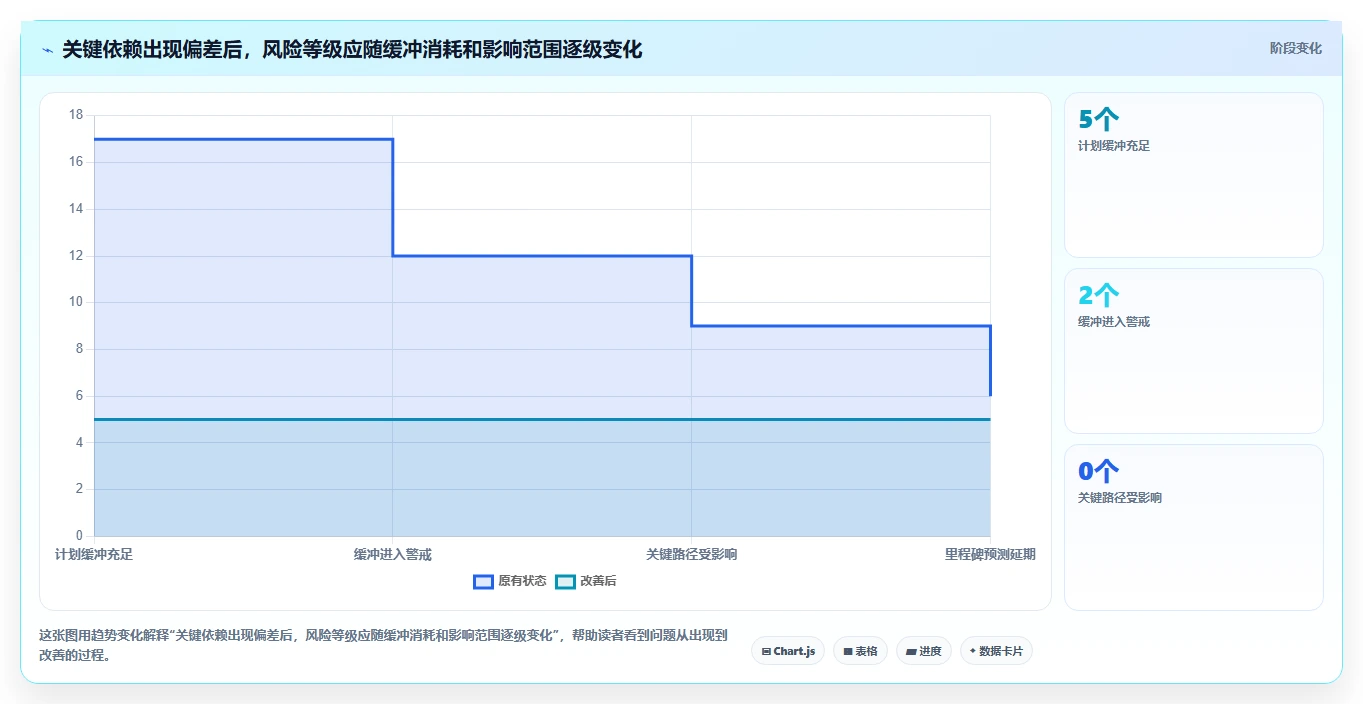Click the y-axis value 6
Image resolution: width=1363 pixels, height=704 pixels.
(79, 395)
